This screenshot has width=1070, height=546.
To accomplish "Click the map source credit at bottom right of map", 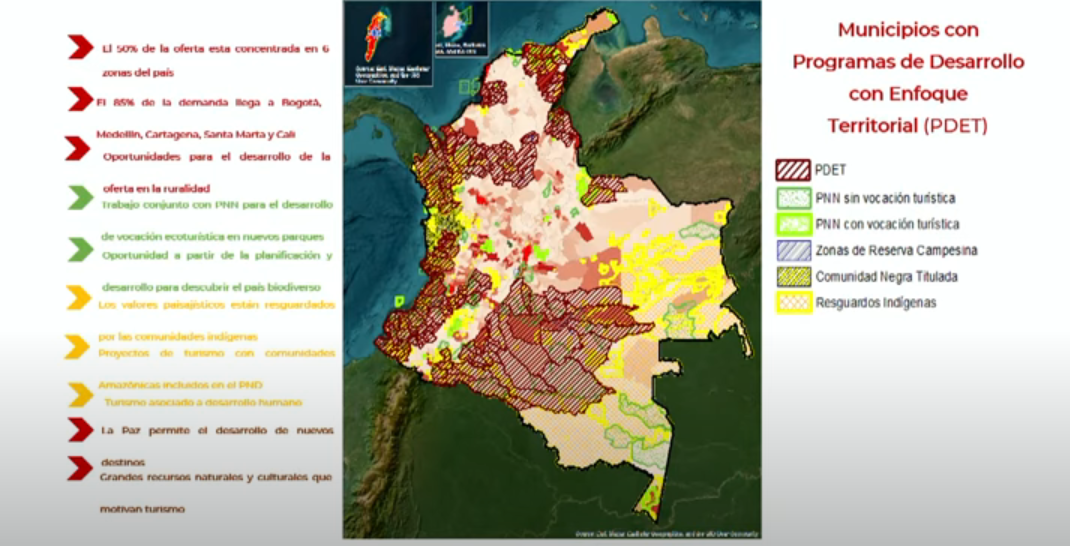I will point(667,534).
